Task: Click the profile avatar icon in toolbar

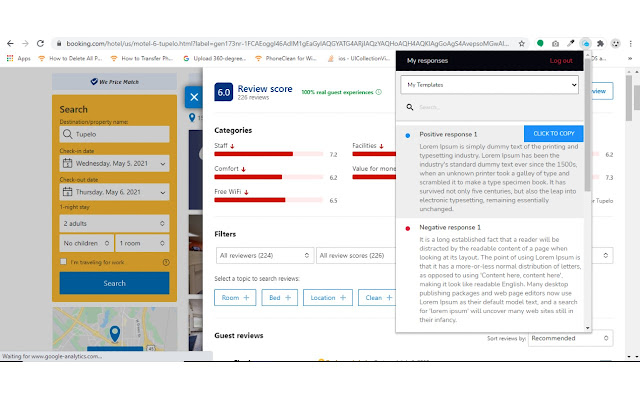Action: coord(616,43)
